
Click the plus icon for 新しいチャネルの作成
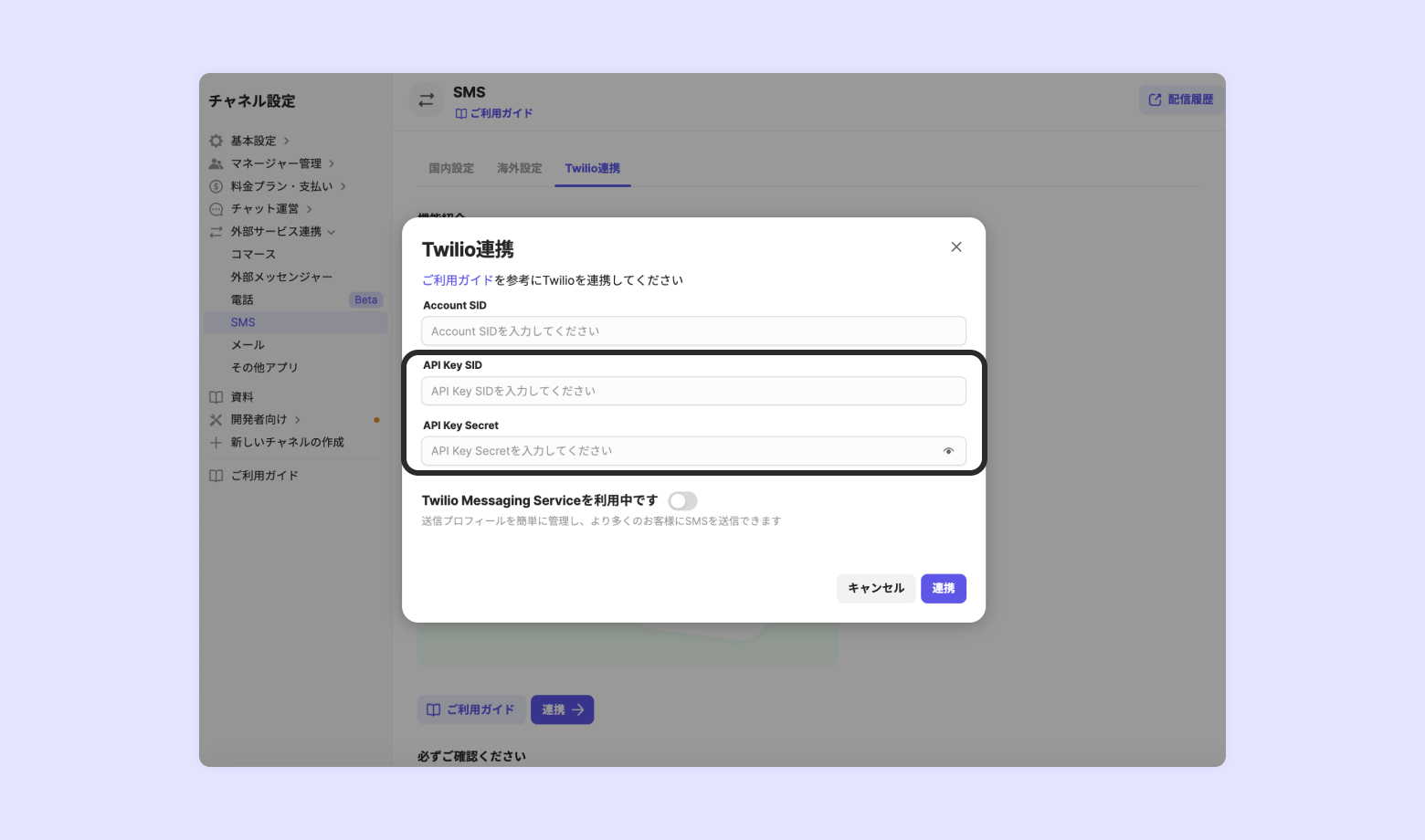[216, 443]
